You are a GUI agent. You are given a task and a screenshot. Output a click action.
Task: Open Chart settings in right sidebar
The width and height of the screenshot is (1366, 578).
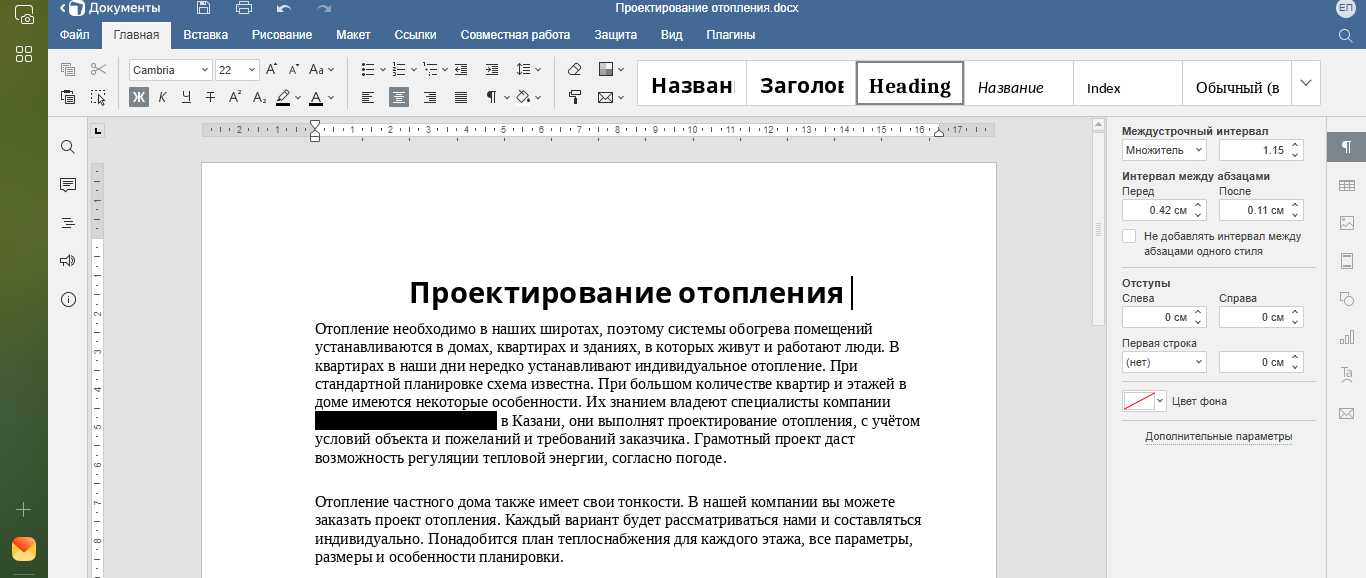1346,337
